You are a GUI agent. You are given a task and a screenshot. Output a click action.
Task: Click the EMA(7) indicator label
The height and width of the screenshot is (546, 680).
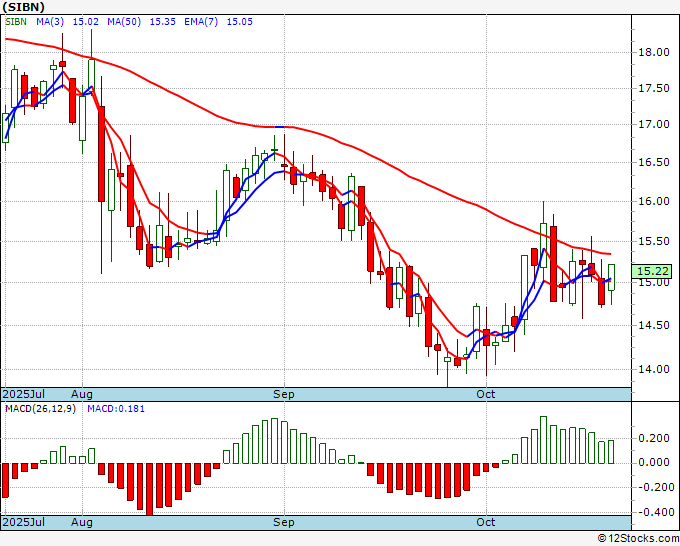pyautogui.click(x=201, y=22)
